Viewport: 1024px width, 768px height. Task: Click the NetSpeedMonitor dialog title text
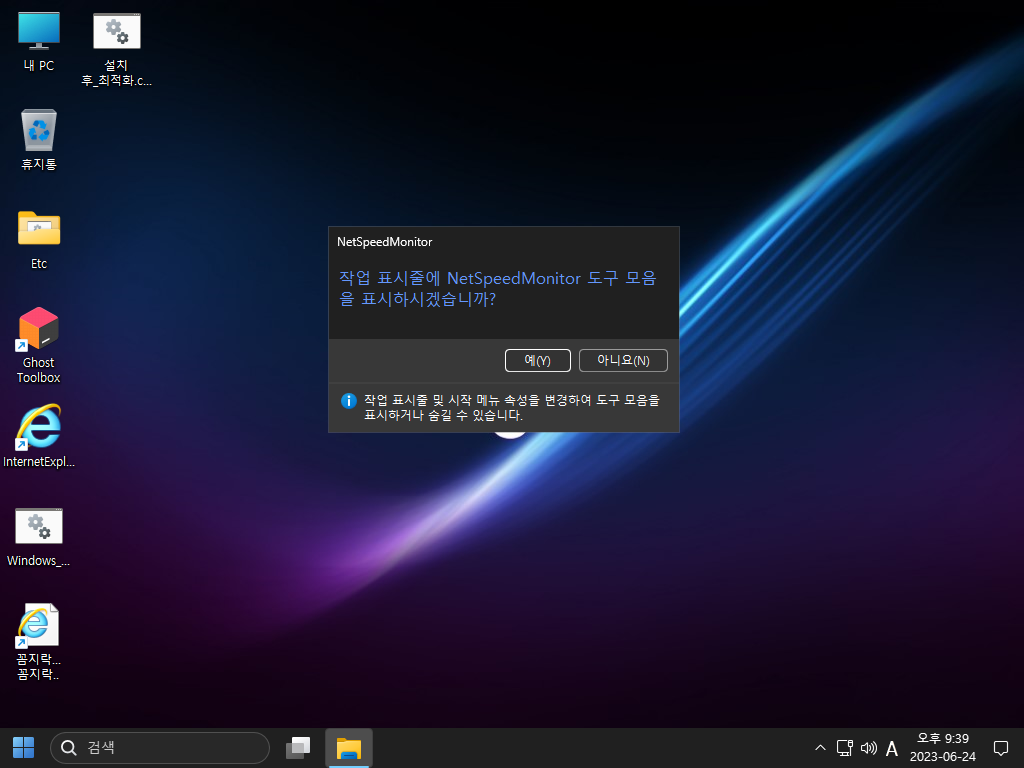[385, 242]
